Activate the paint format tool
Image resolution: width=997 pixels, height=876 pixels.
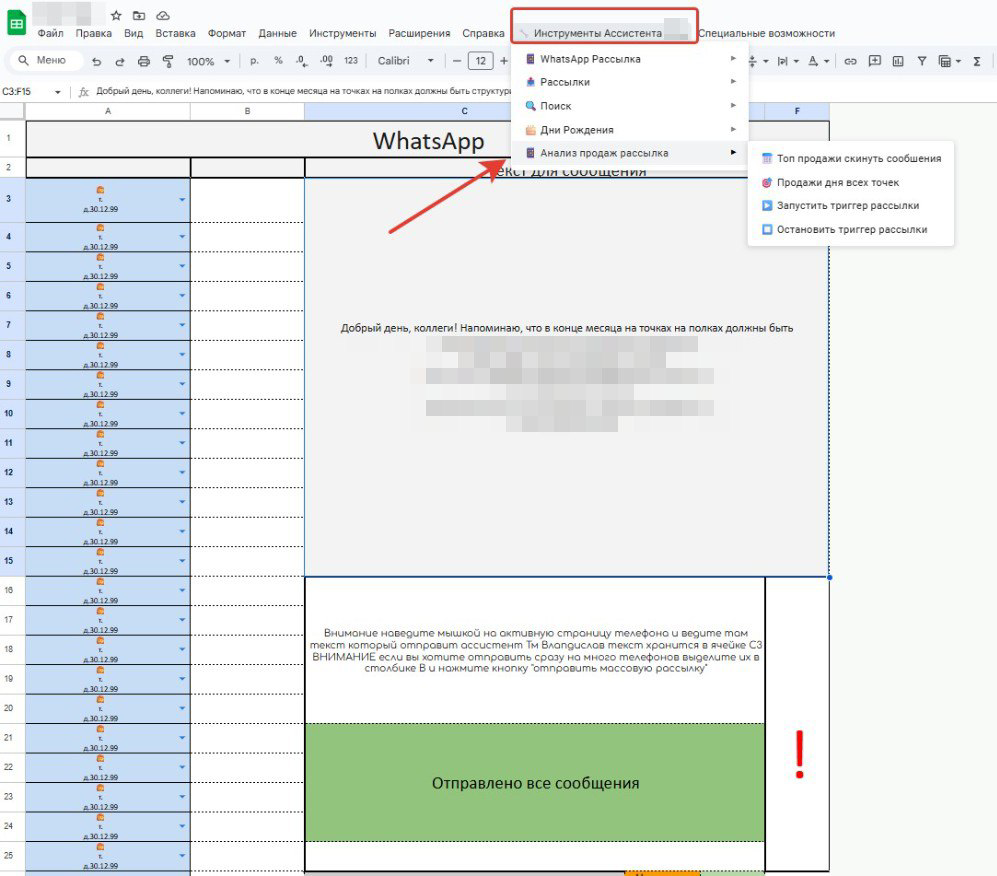tap(168, 61)
